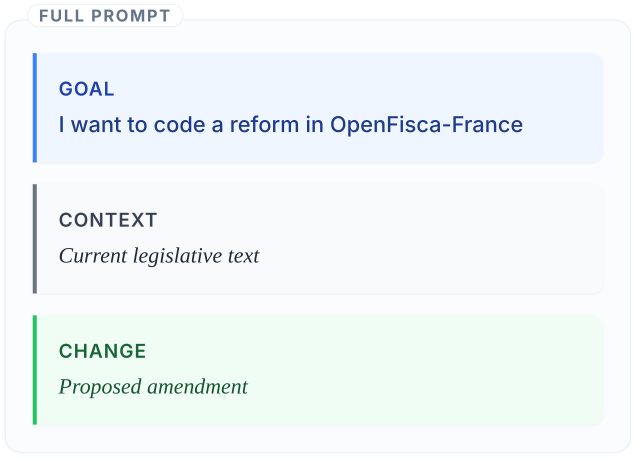Viewport: 637px width, 461px height.
Task: Click the word legislative in the context card
Action: (176, 256)
